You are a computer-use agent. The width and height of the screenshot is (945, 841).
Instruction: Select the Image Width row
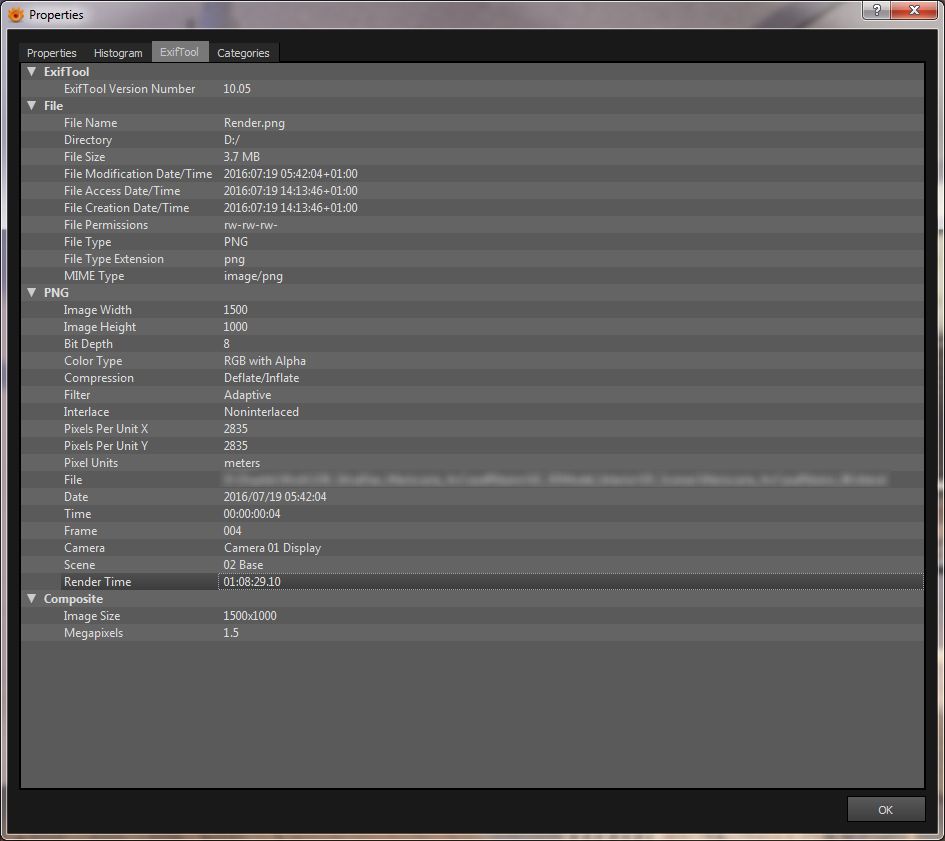click(472, 309)
